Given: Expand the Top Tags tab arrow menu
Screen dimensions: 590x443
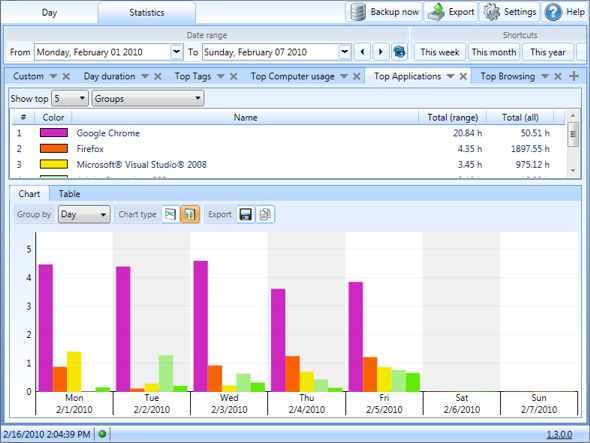Looking at the screenshot, I should 221,76.
